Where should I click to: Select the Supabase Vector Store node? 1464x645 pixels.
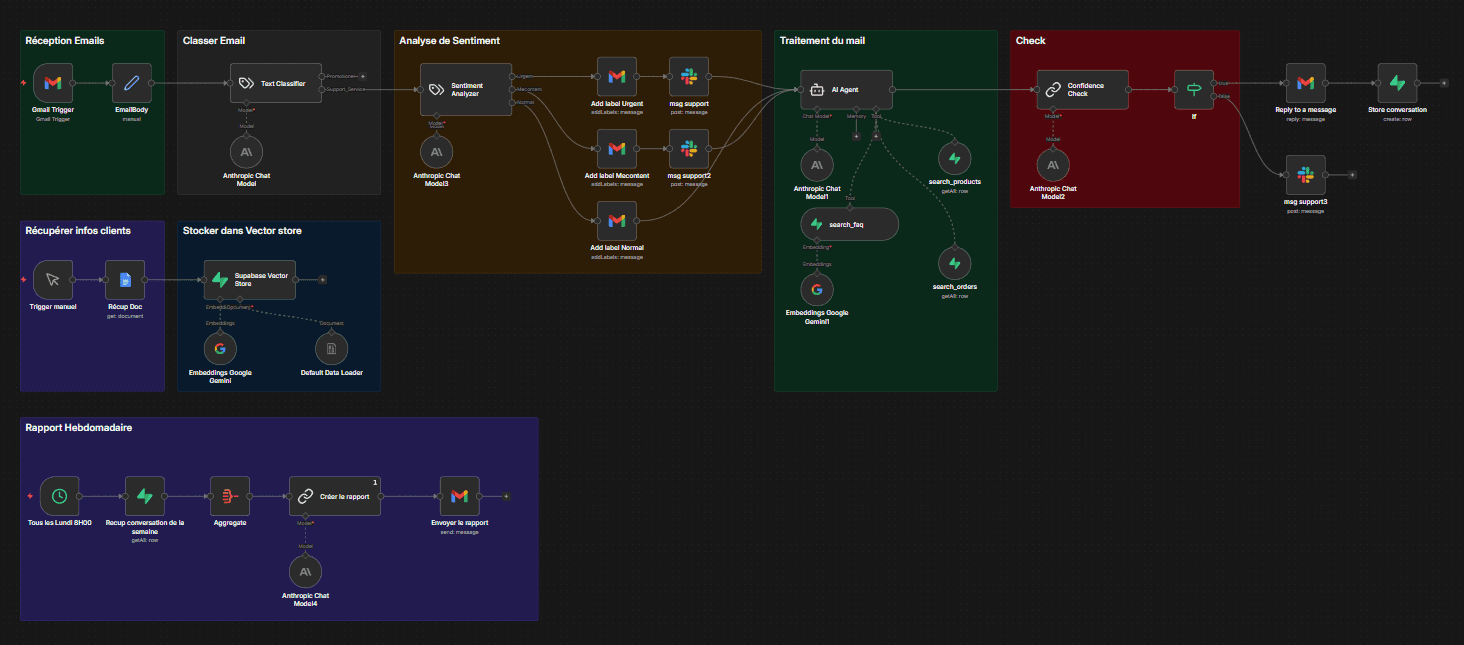[249, 280]
